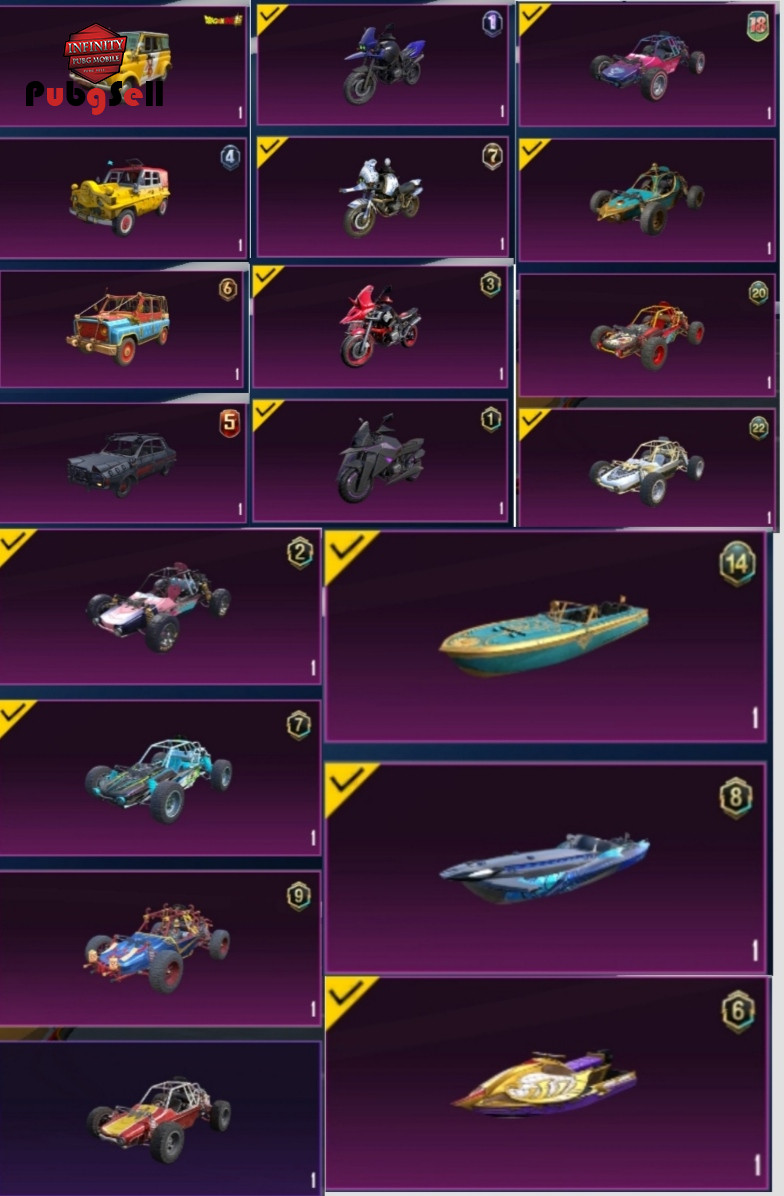The width and height of the screenshot is (784, 1196).
Task: Click the level 20 badge on red buggy
Action: 757,292
